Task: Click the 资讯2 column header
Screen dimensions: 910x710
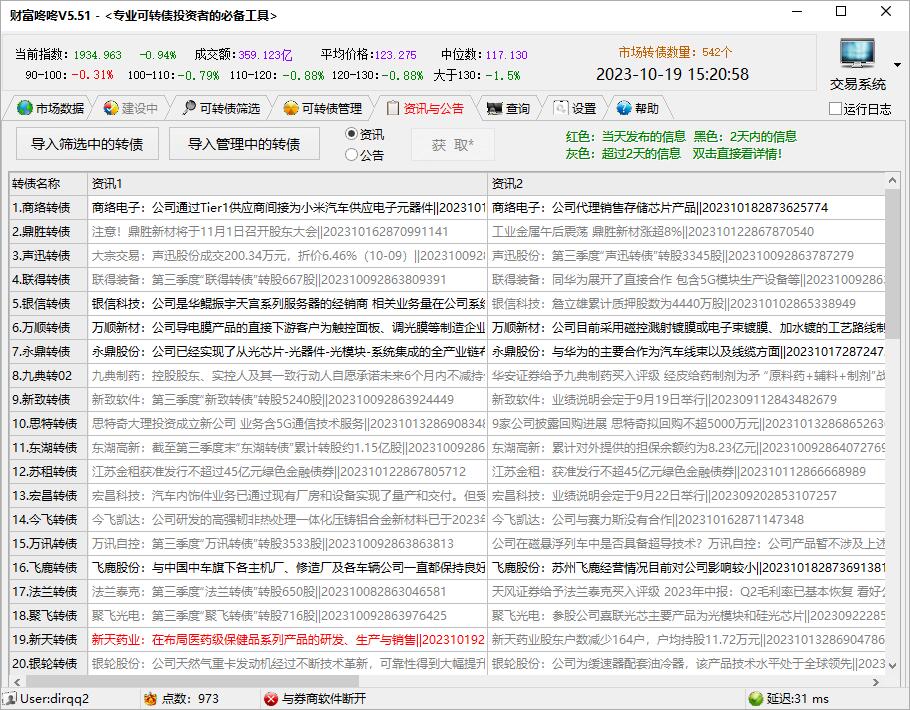Action: pos(687,184)
